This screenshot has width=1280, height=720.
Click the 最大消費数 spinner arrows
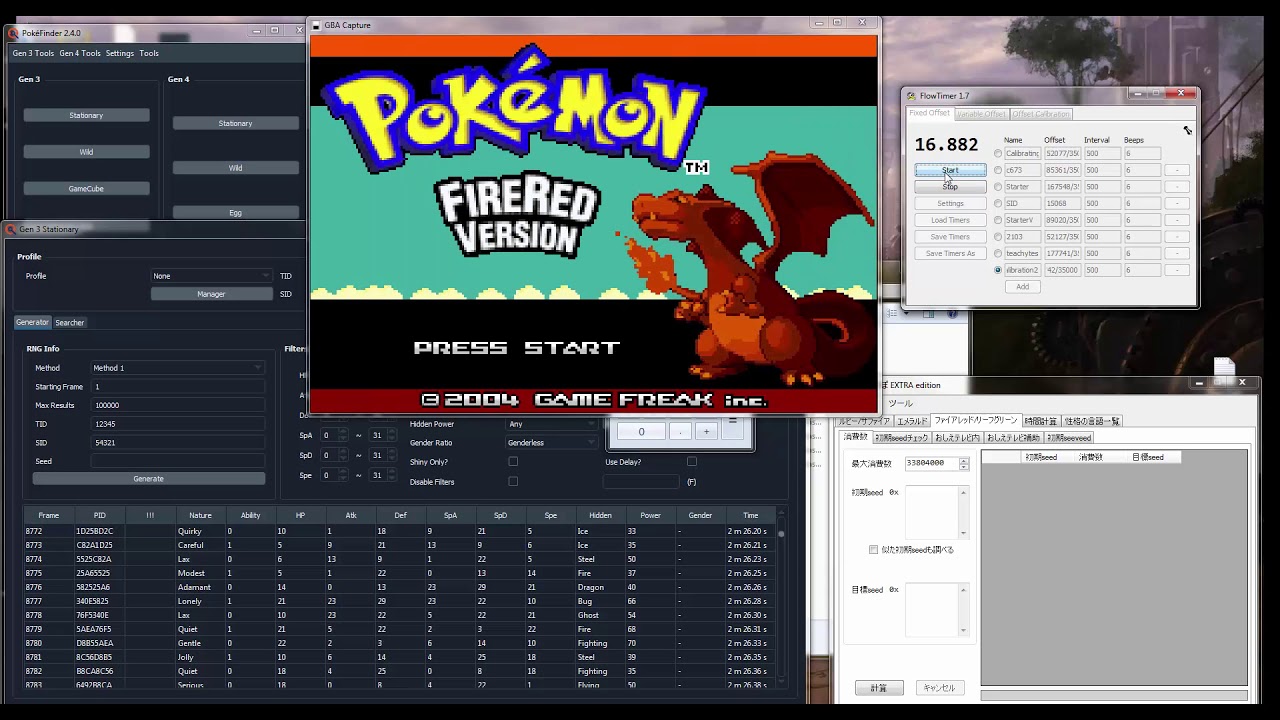[x=964, y=464]
